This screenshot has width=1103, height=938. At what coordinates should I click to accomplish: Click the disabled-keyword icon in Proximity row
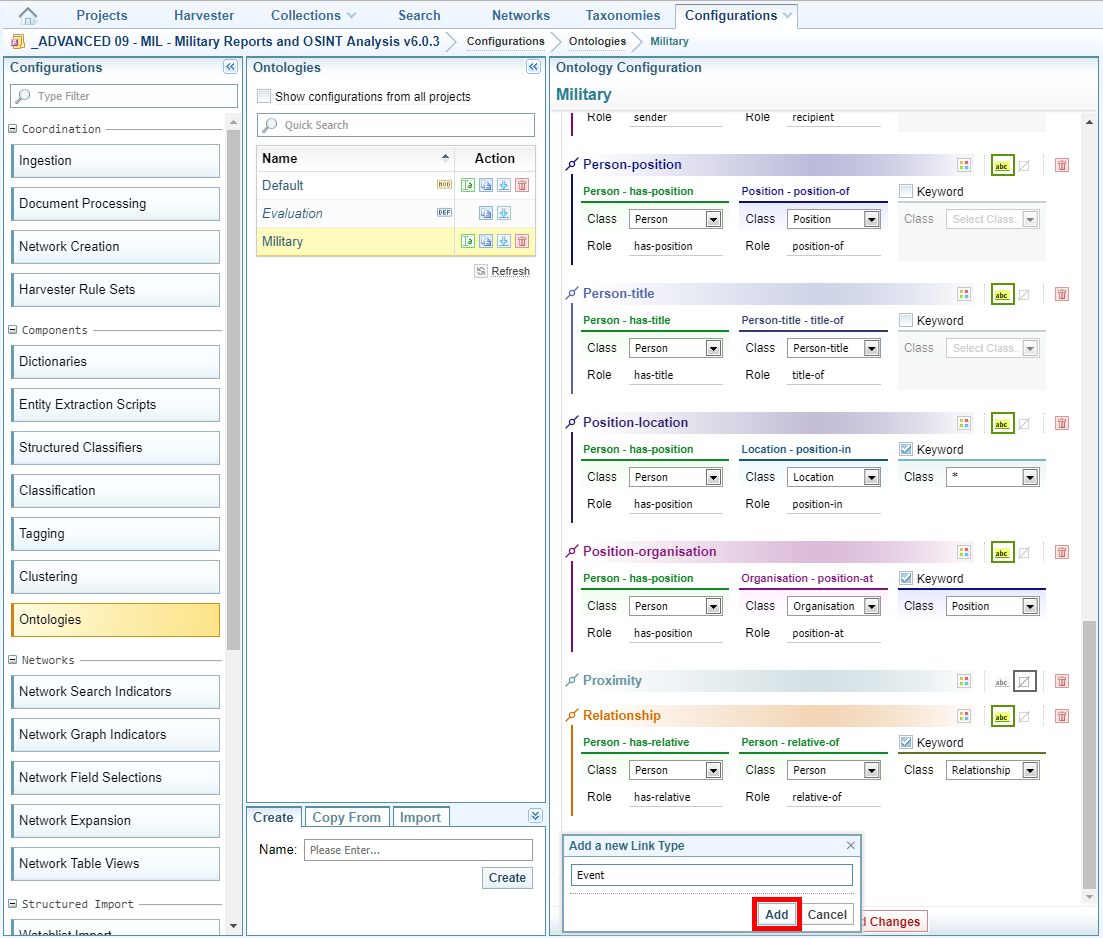1024,681
